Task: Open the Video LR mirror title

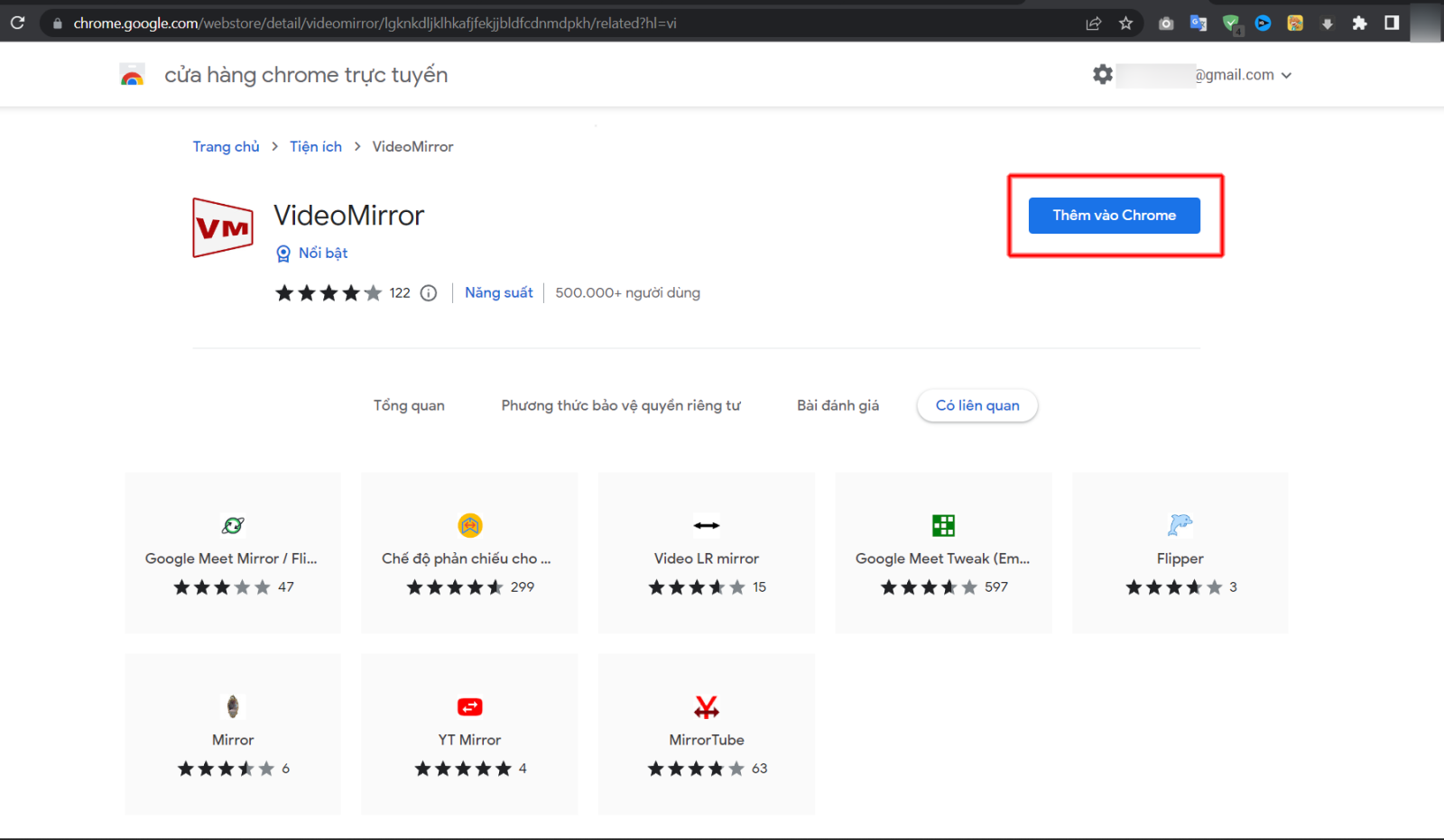Action: click(x=707, y=558)
